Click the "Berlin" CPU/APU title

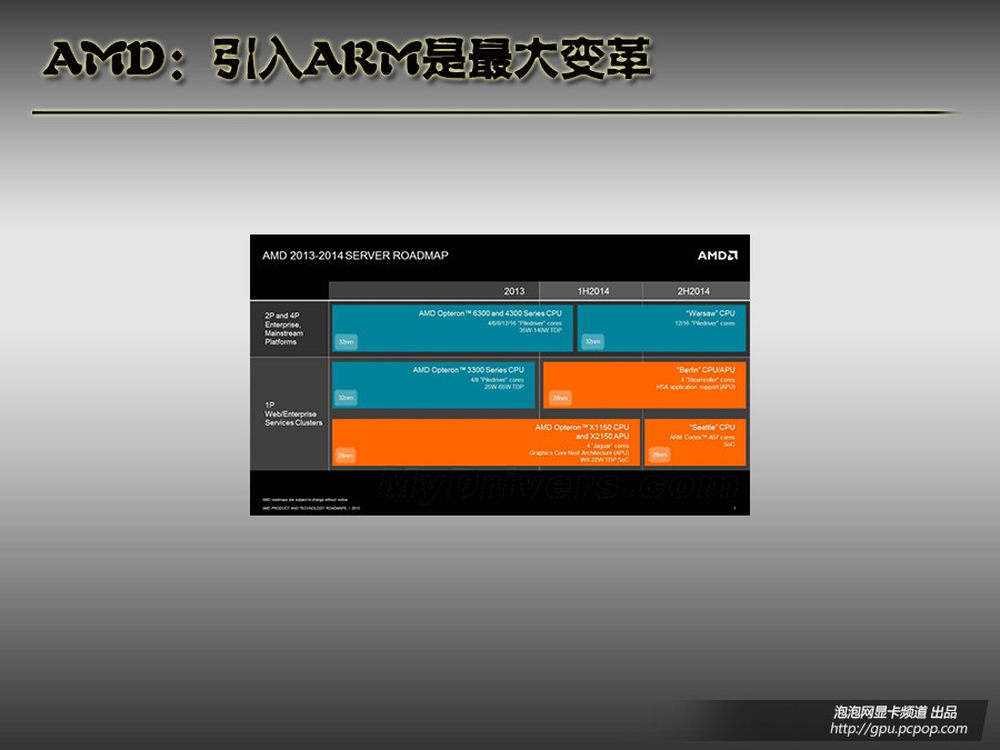coord(705,370)
